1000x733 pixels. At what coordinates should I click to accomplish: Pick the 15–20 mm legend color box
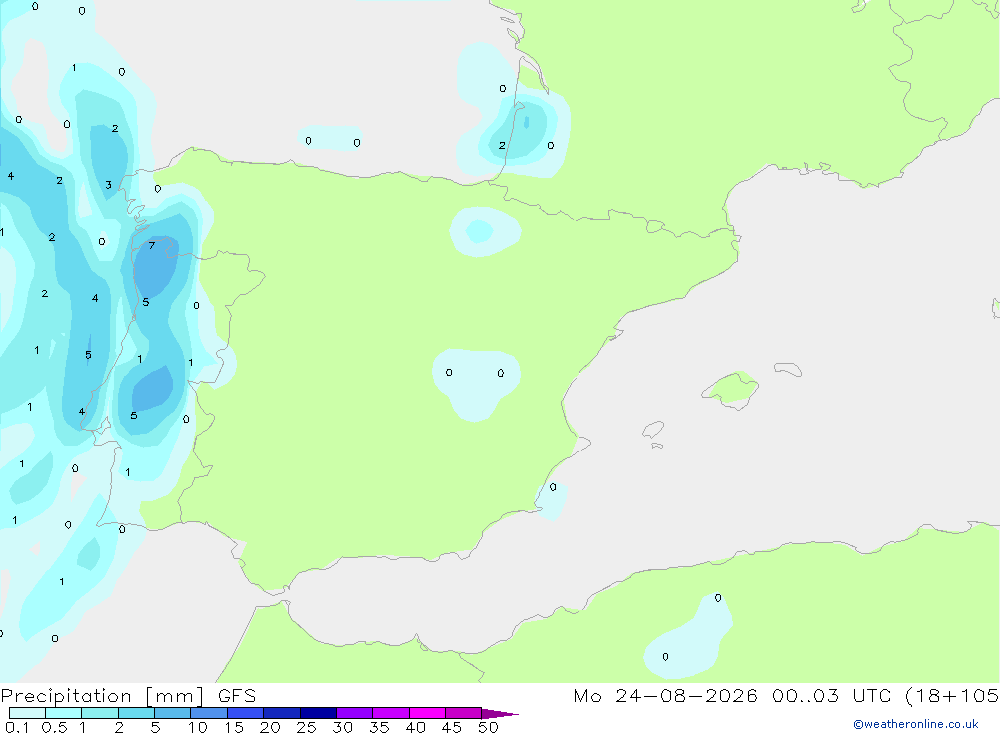246,713
